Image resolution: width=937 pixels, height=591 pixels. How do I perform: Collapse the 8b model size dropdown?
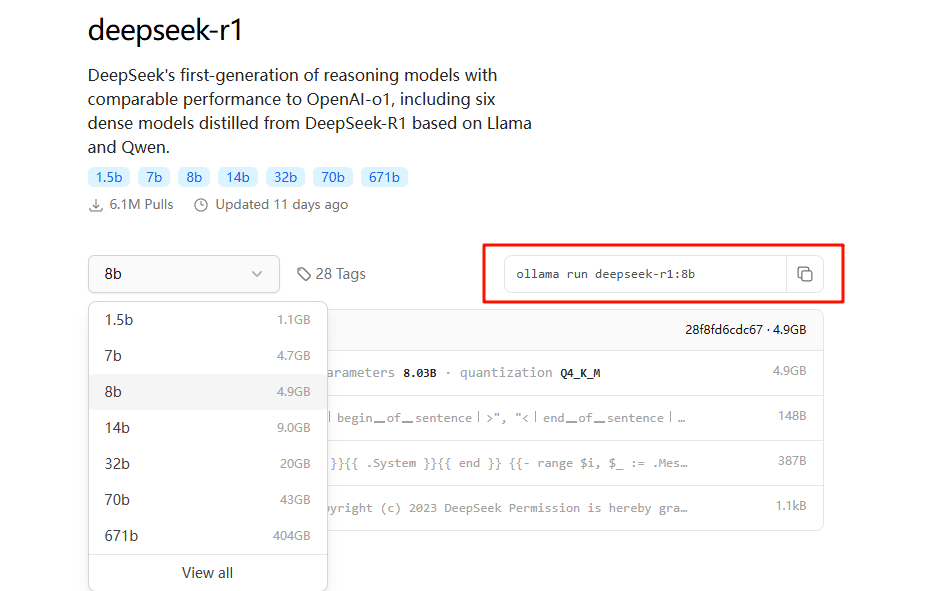point(183,274)
